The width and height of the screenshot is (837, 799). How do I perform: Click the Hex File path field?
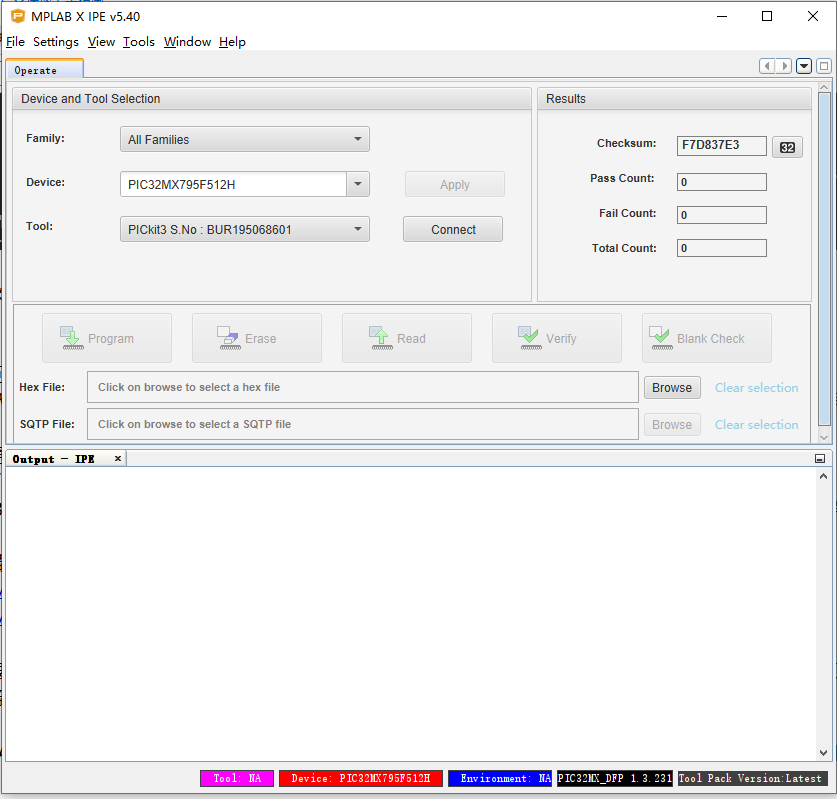pyautogui.click(x=362, y=387)
